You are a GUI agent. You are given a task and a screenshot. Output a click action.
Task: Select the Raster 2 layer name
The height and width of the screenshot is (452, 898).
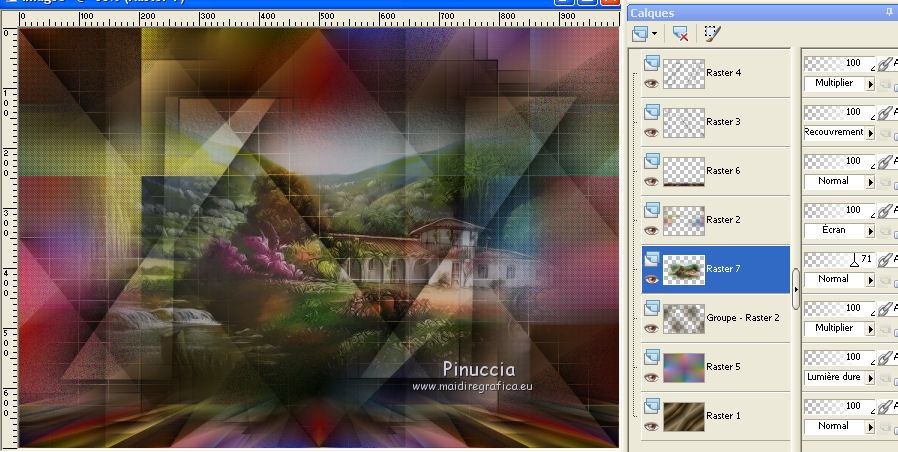point(723,219)
